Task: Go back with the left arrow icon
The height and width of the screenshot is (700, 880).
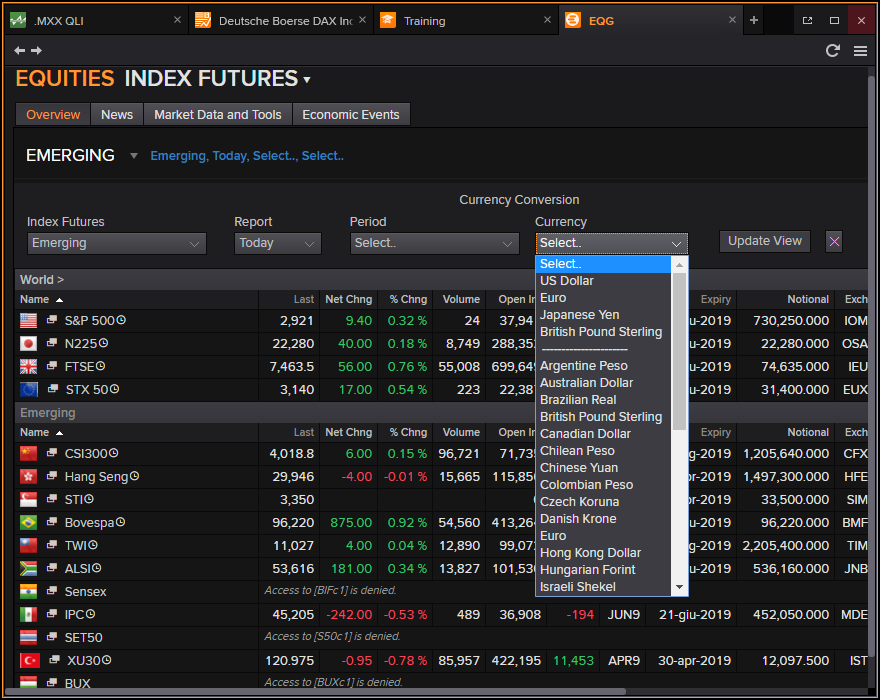Action: [x=20, y=51]
